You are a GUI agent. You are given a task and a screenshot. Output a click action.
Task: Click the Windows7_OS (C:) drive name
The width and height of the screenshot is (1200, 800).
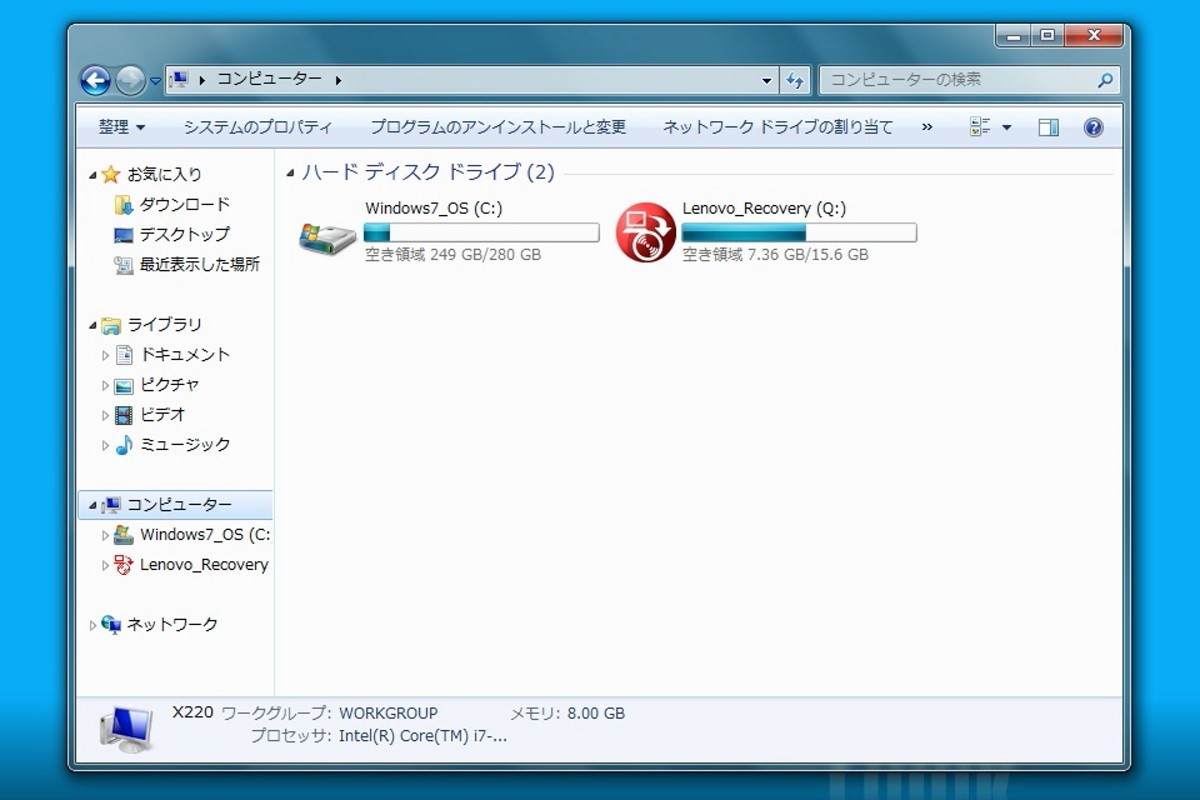pyautogui.click(x=434, y=208)
